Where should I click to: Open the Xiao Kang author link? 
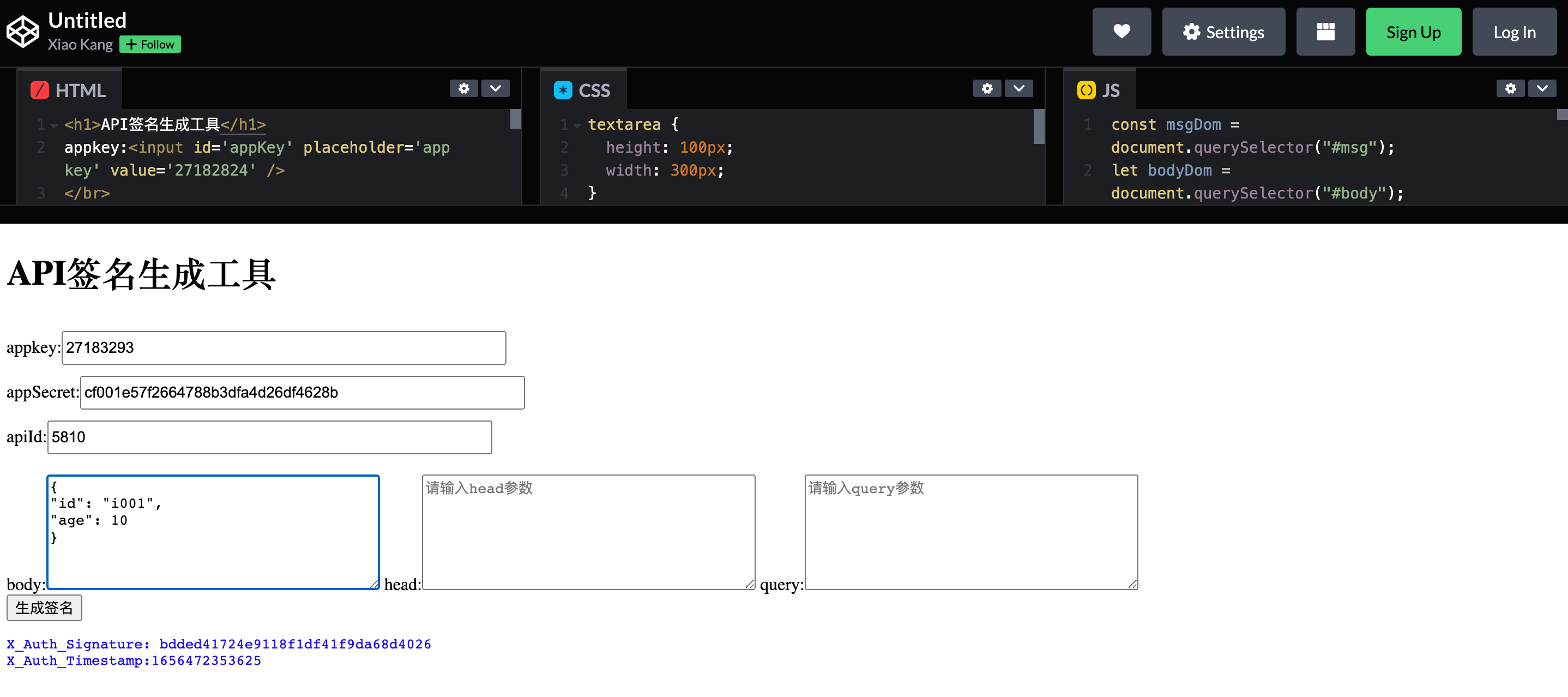80,44
